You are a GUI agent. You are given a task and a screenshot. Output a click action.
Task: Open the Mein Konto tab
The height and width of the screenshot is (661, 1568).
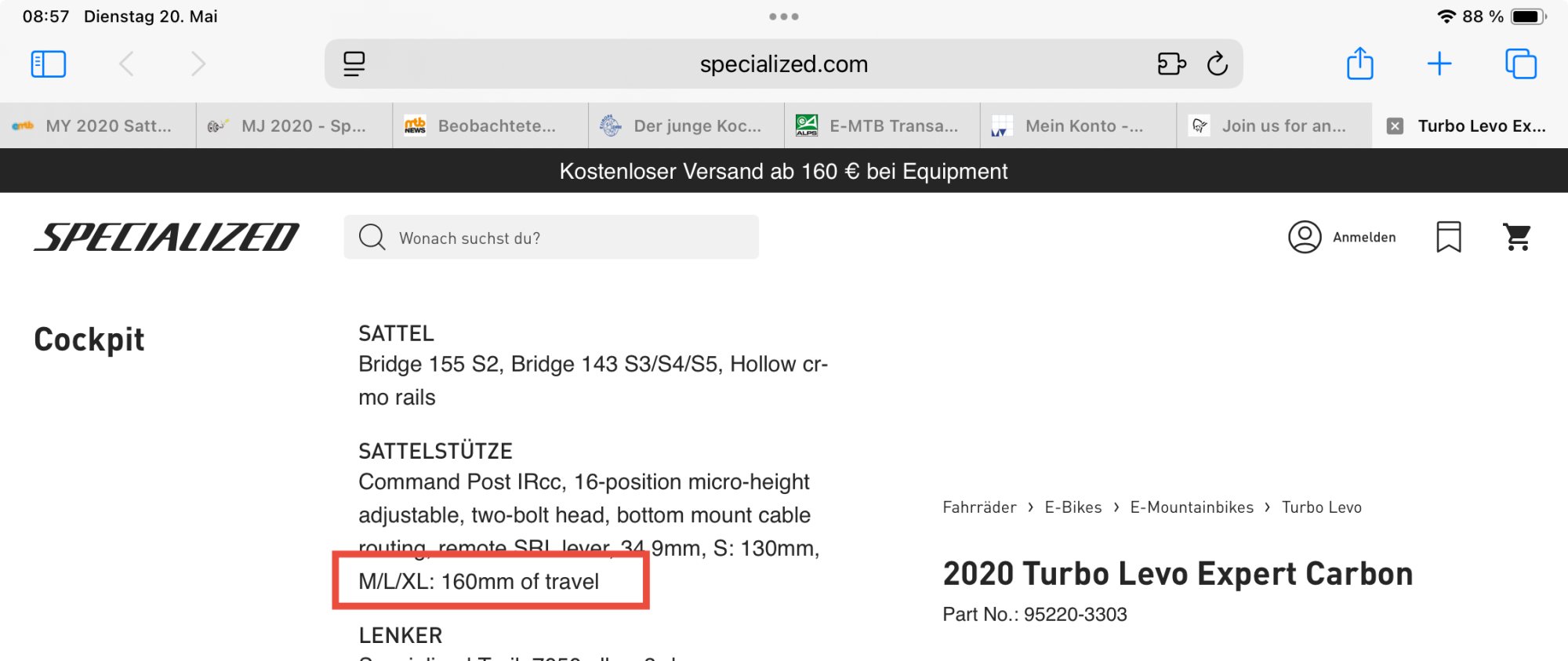click(x=1078, y=125)
